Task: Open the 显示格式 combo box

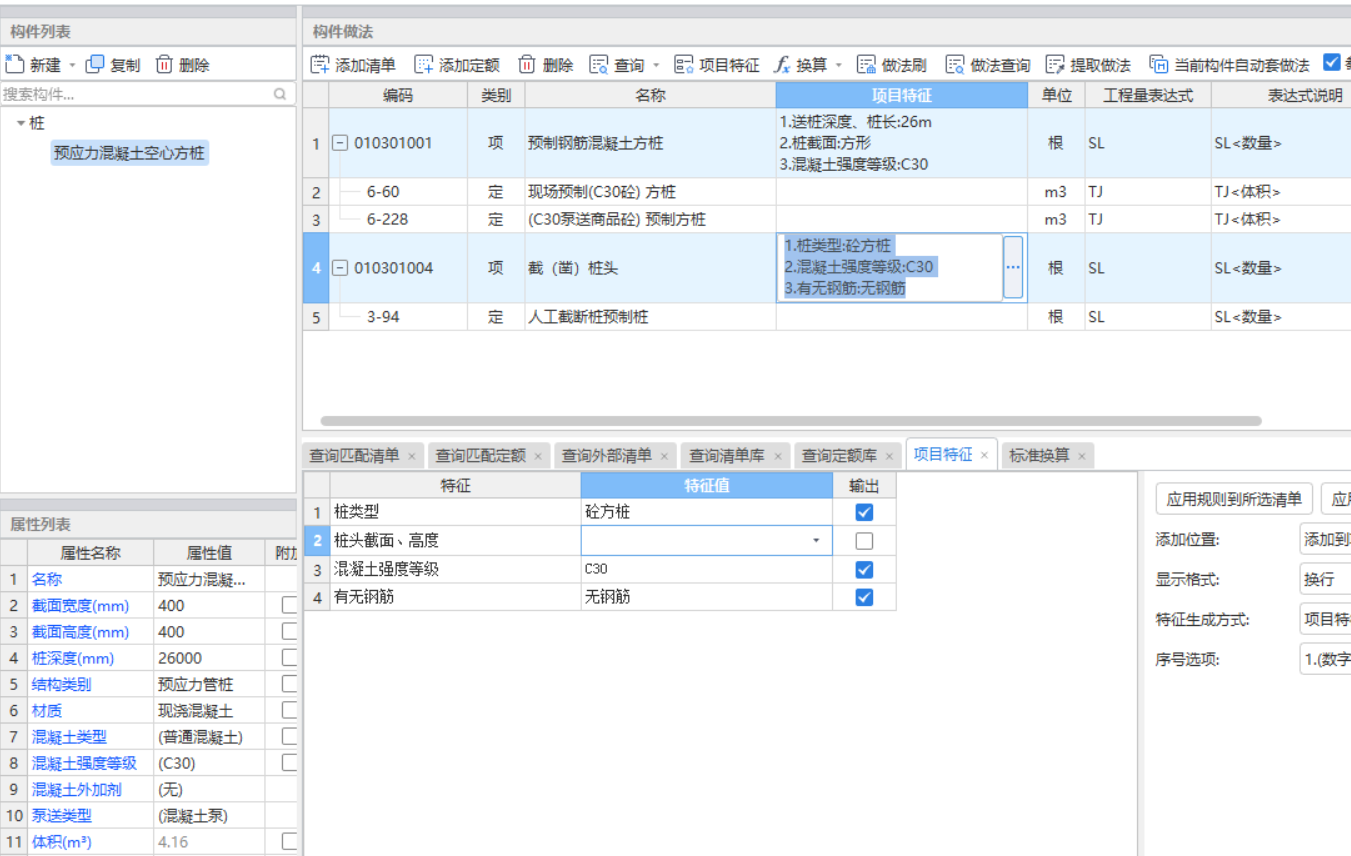Action: tap(1325, 580)
